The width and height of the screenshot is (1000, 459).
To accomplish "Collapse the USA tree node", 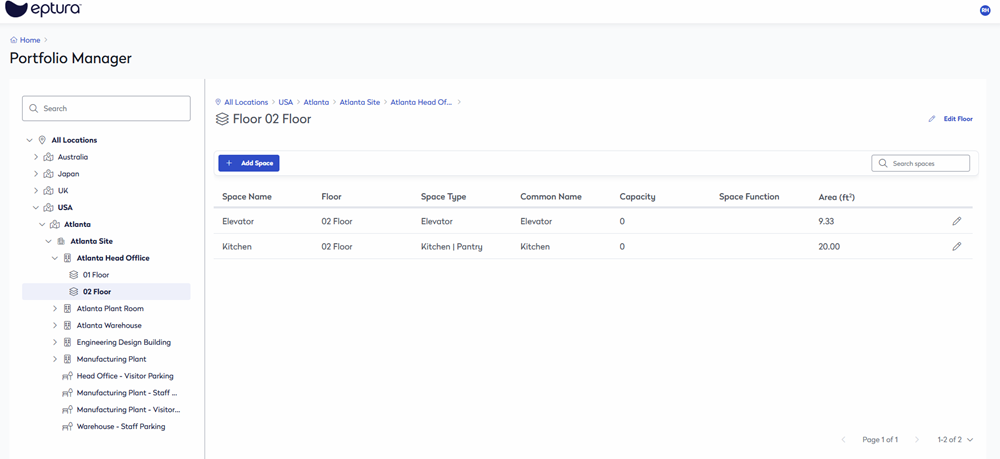I will (x=36, y=208).
